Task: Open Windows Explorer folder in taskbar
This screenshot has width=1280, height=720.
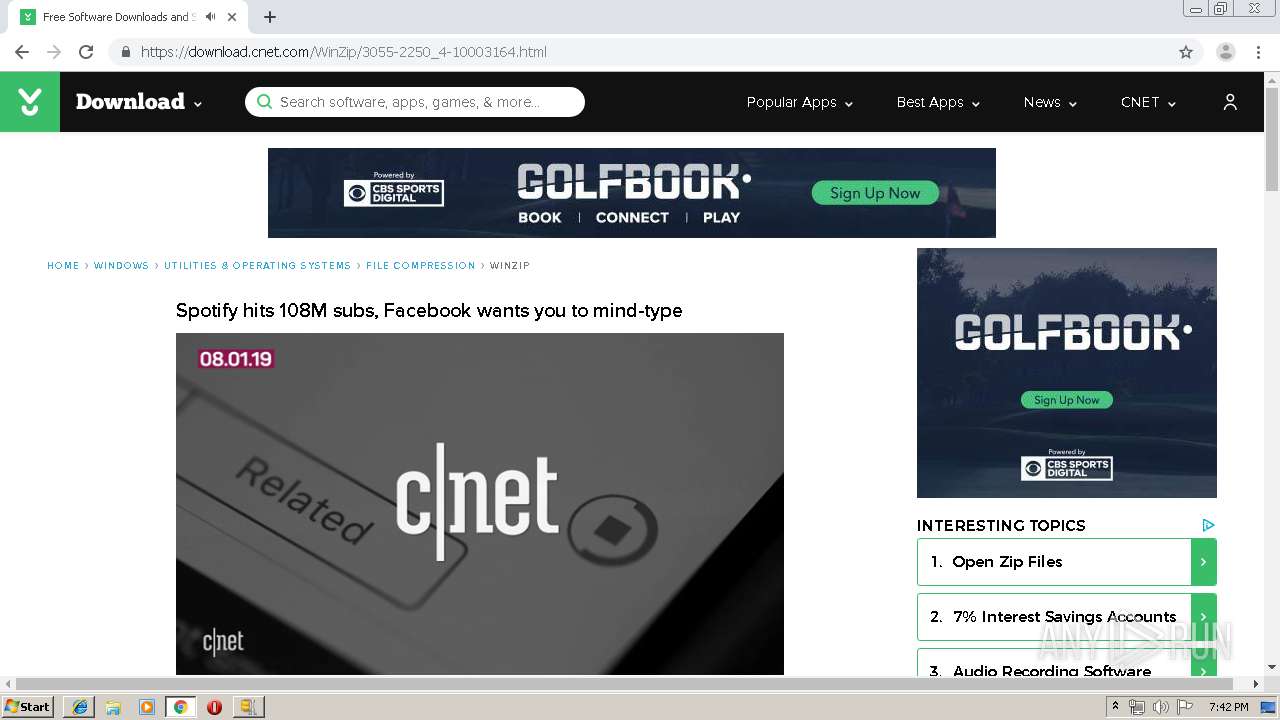Action: point(113,707)
